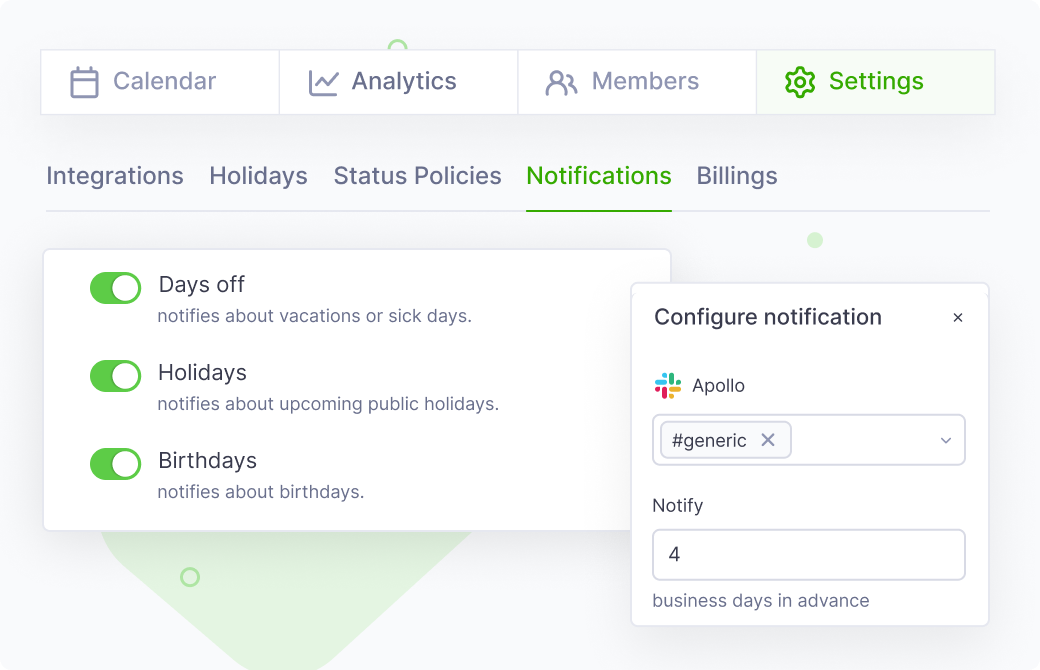Image resolution: width=1040 pixels, height=670 pixels.
Task: Select the #generic channel chip
Action: (710, 439)
